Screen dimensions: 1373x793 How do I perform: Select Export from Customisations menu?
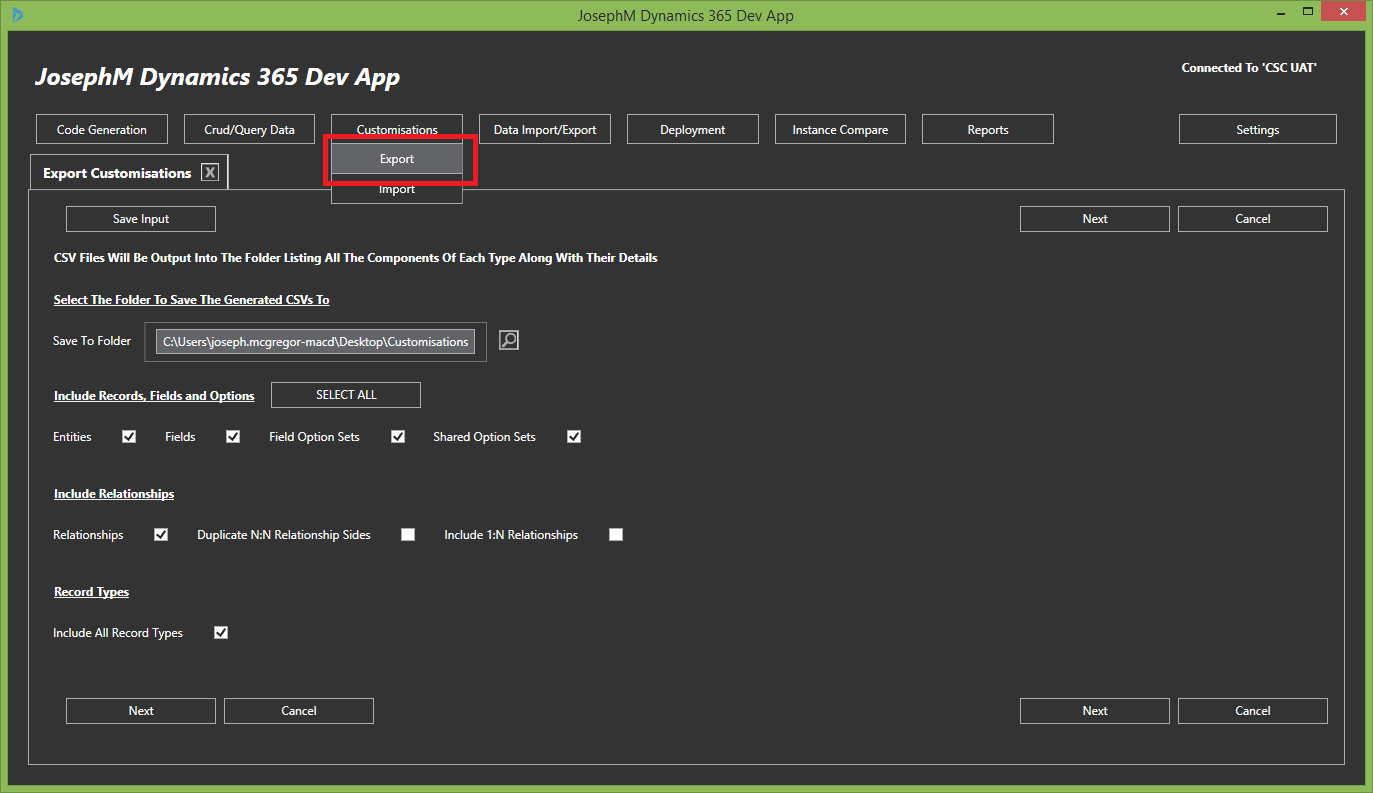click(x=397, y=159)
